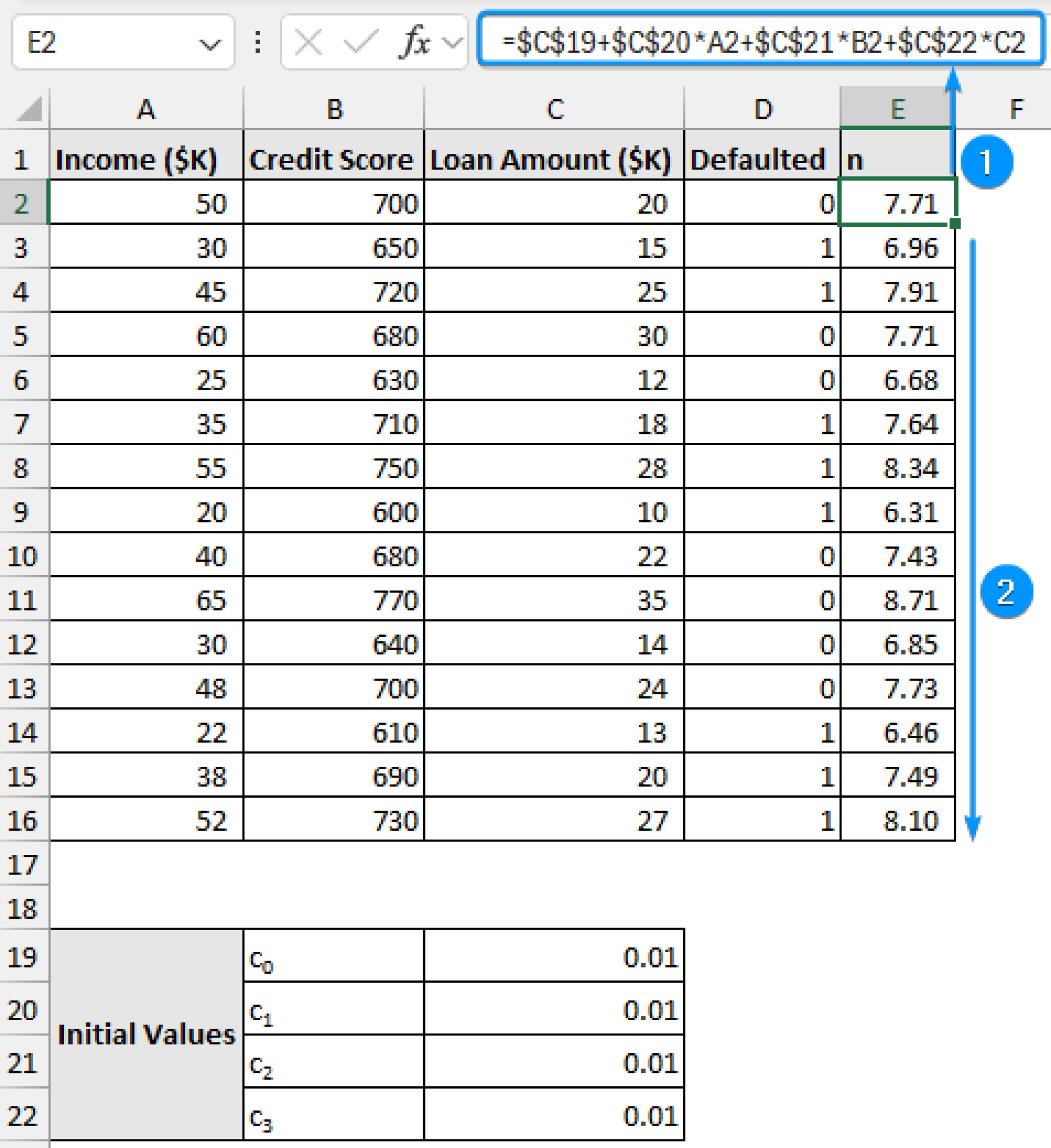Select the Initial Values merged cell
Screen dimensions: 1051x1148
pyautogui.click(x=147, y=1036)
